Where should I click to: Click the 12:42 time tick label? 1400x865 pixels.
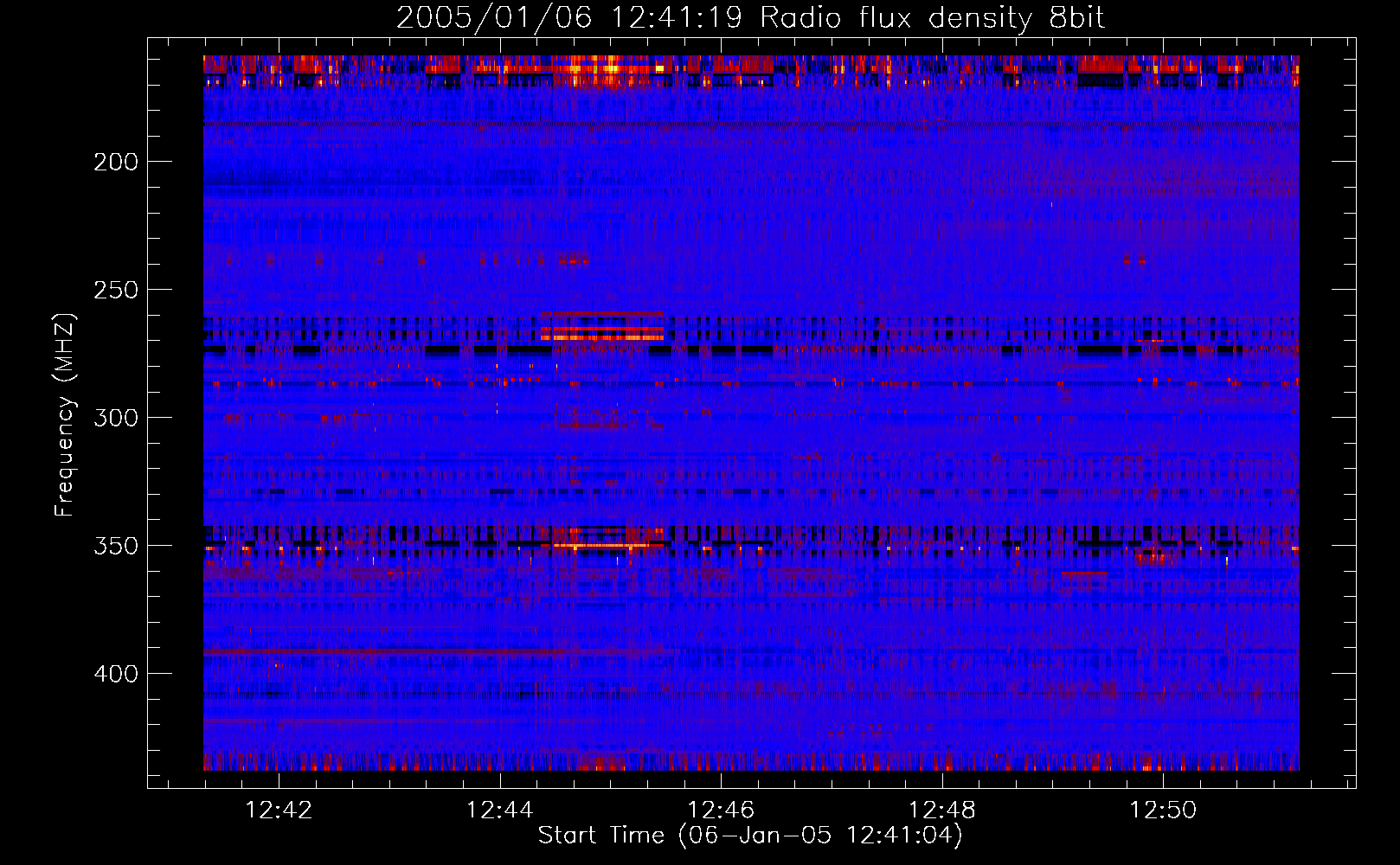coord(279,810)
